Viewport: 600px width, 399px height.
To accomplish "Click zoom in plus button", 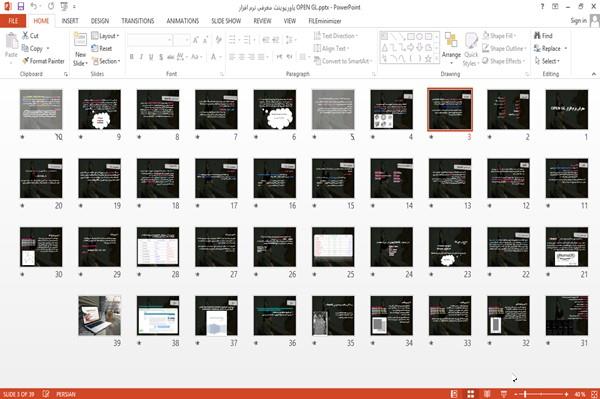I will (566, 394).
